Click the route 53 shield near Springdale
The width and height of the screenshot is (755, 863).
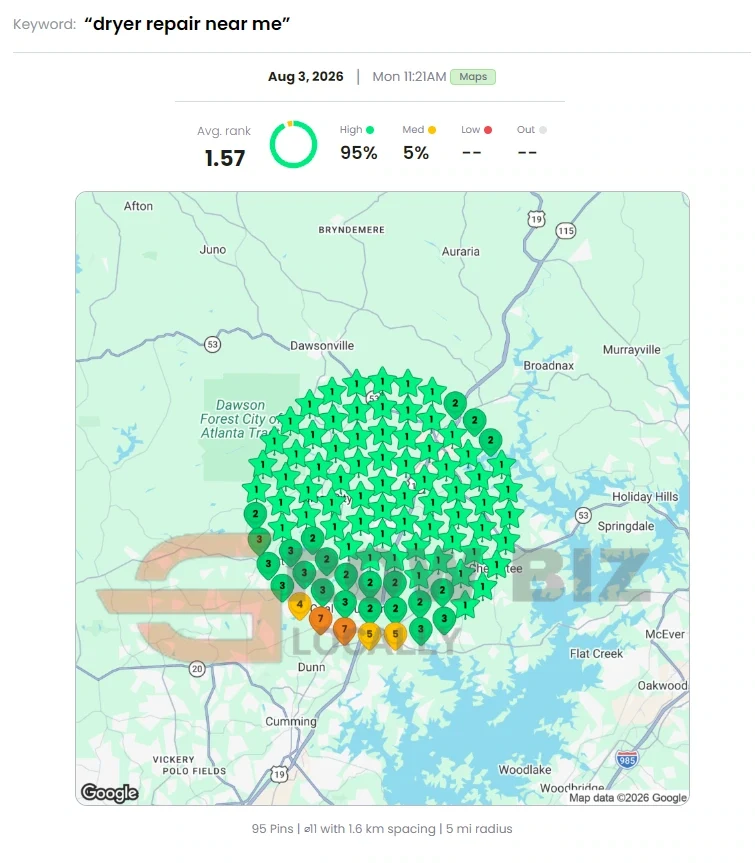point(583,516)
